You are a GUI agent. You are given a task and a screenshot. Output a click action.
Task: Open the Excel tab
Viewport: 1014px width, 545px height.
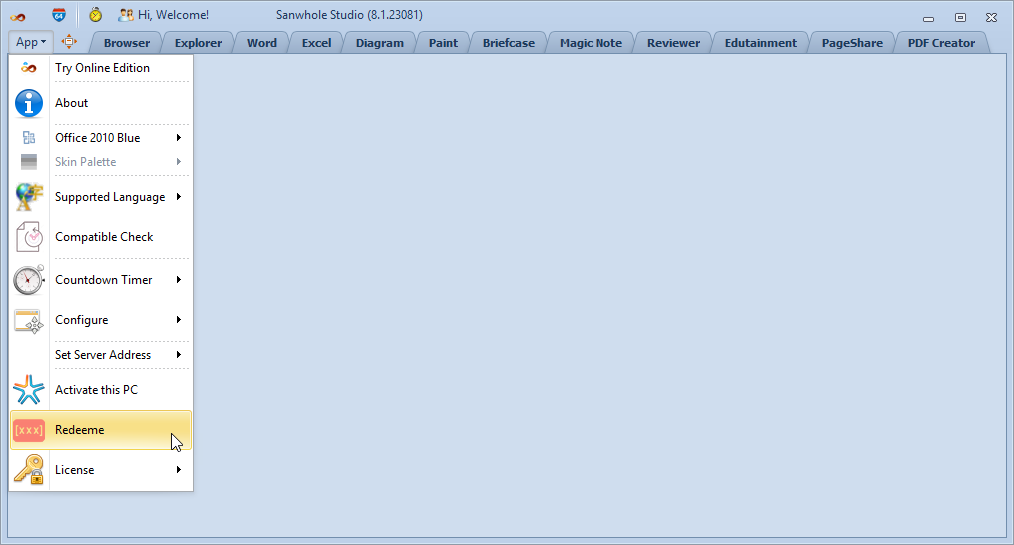[x=316, y=43]
